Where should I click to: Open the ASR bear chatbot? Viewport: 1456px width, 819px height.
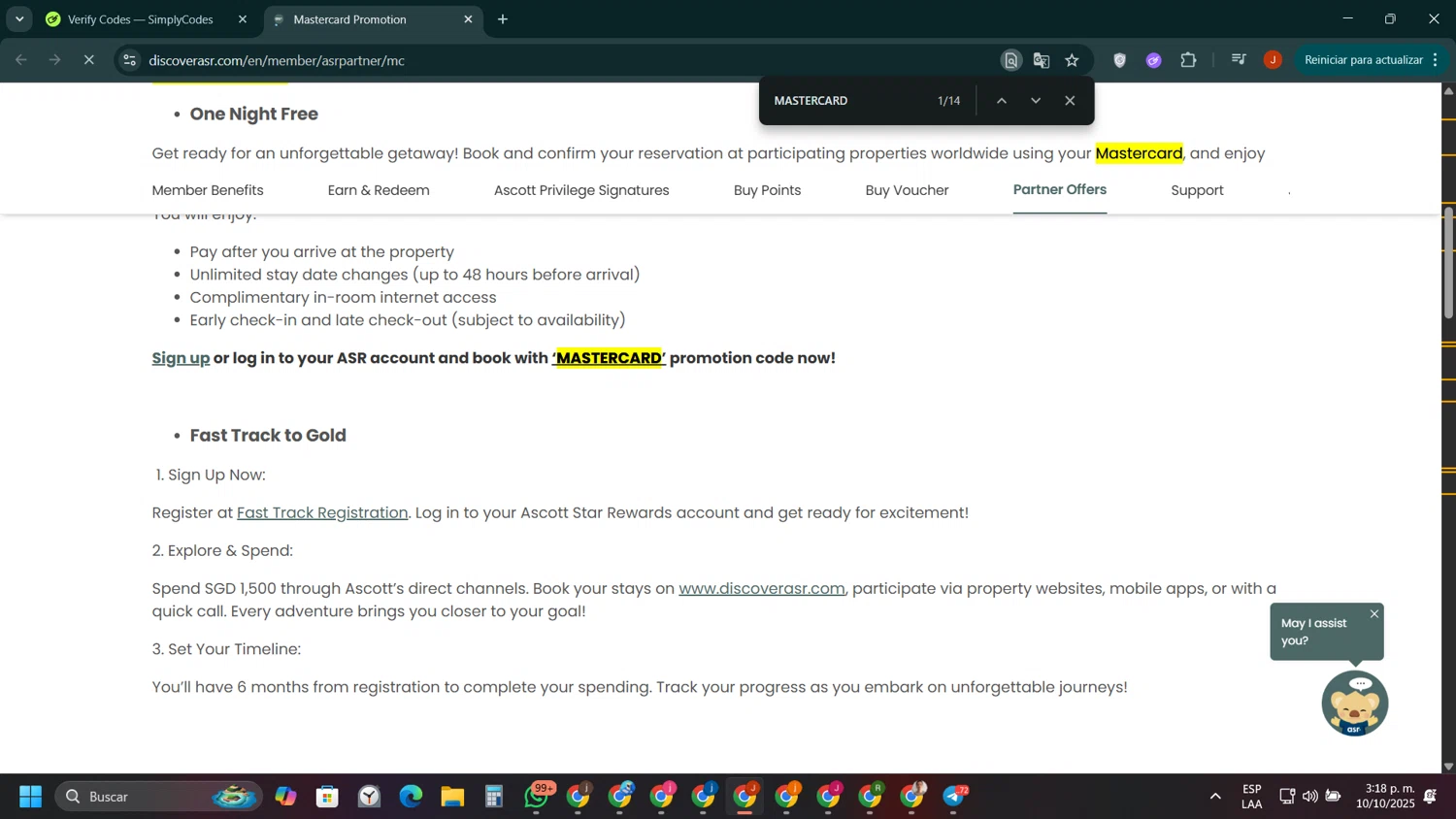click(x=1354, y=704)
